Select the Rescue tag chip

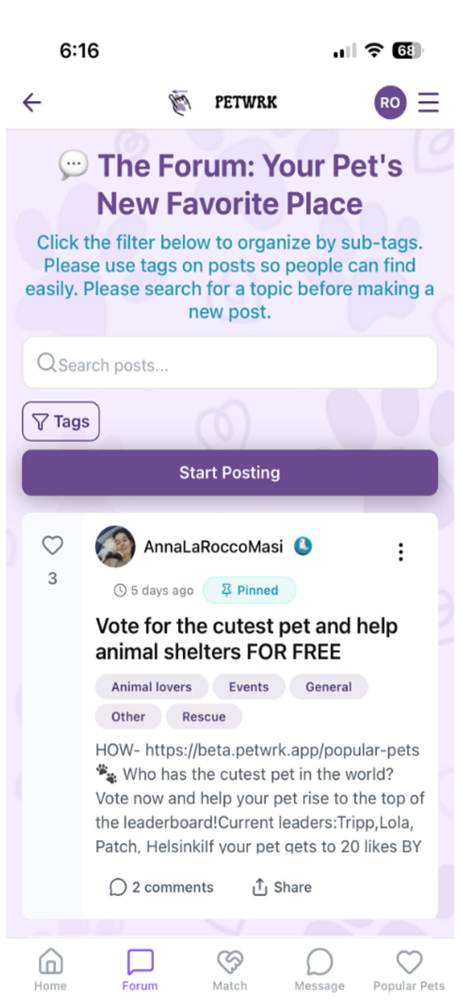click(204, 717)
